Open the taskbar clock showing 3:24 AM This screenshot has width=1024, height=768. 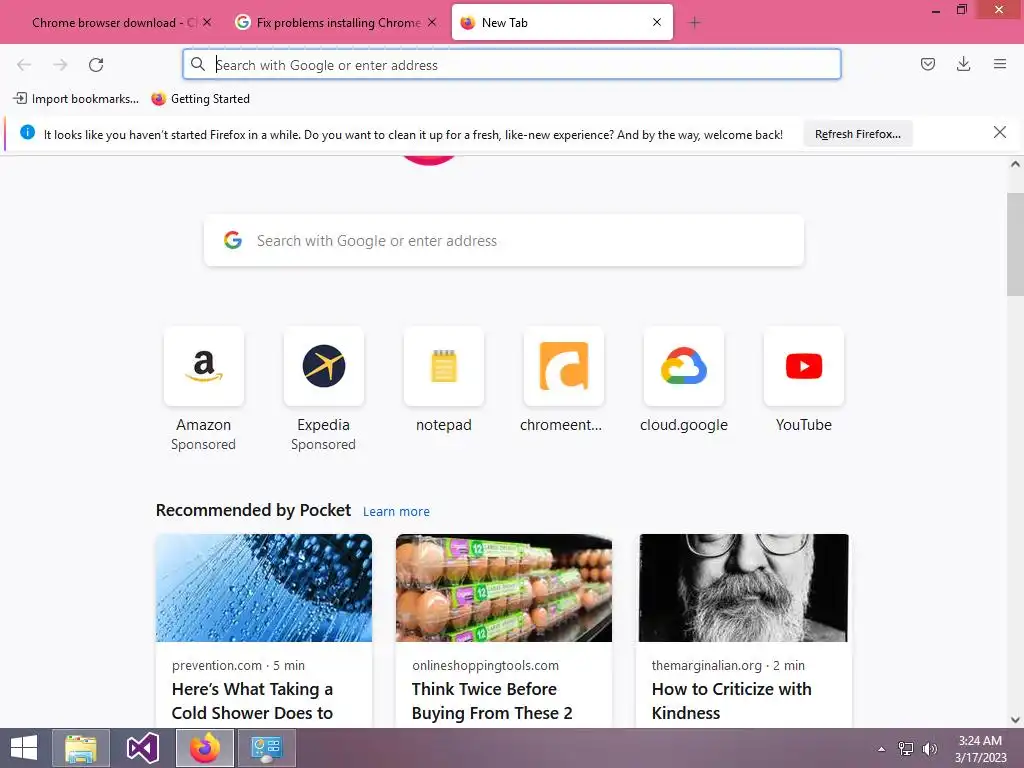point(980,748)
